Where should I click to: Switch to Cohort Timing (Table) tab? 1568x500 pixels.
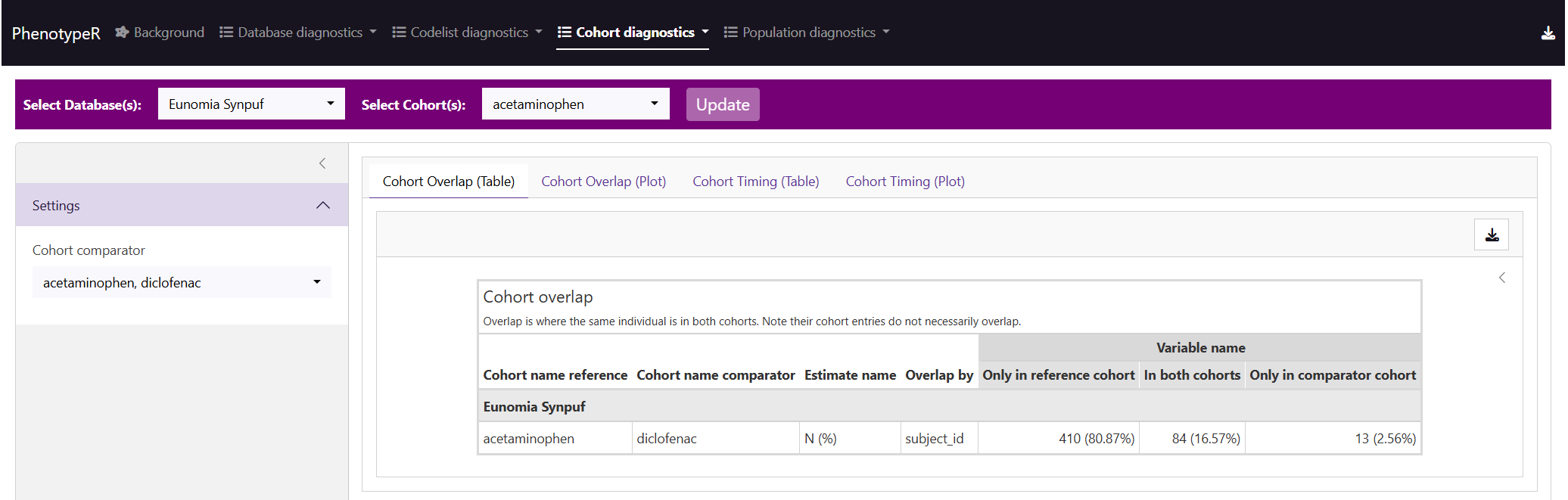point(755,182)
